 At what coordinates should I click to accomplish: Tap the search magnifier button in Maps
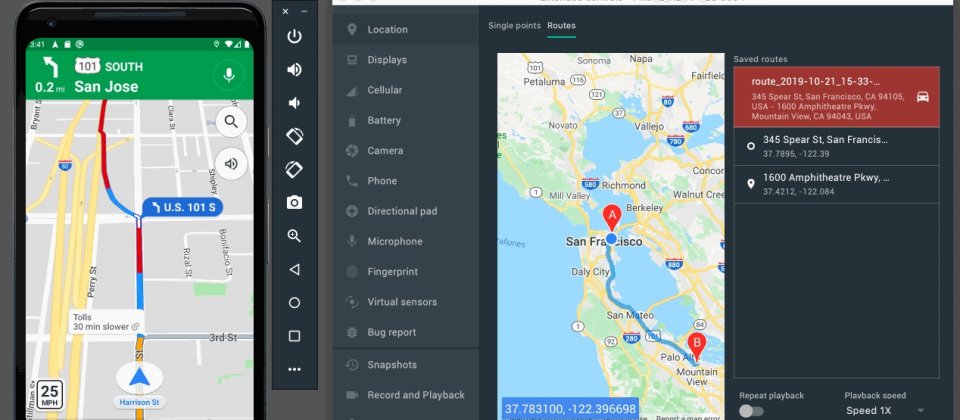[x=231, y=122]
